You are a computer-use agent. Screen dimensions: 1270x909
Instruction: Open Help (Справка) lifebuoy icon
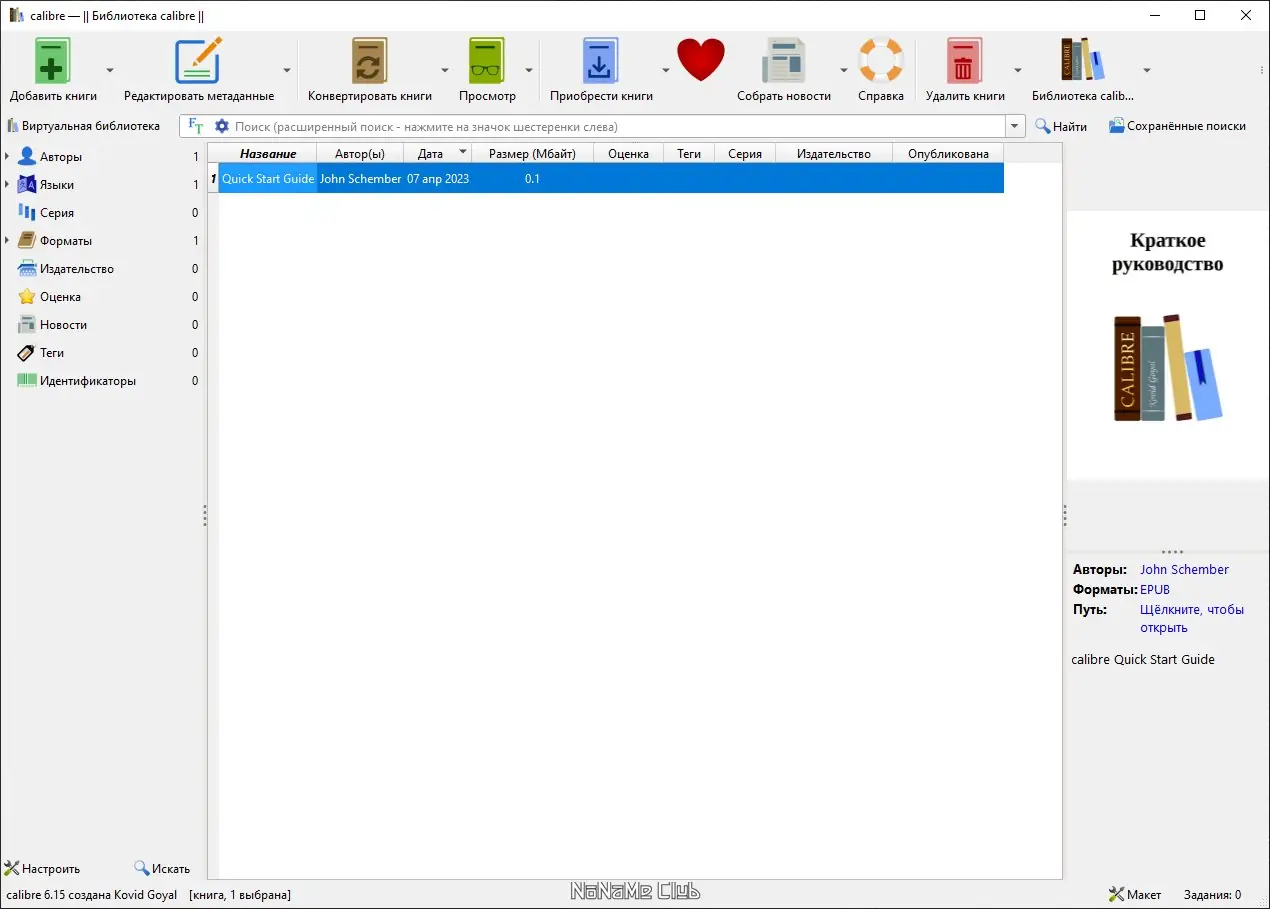[x=881, y=60]
